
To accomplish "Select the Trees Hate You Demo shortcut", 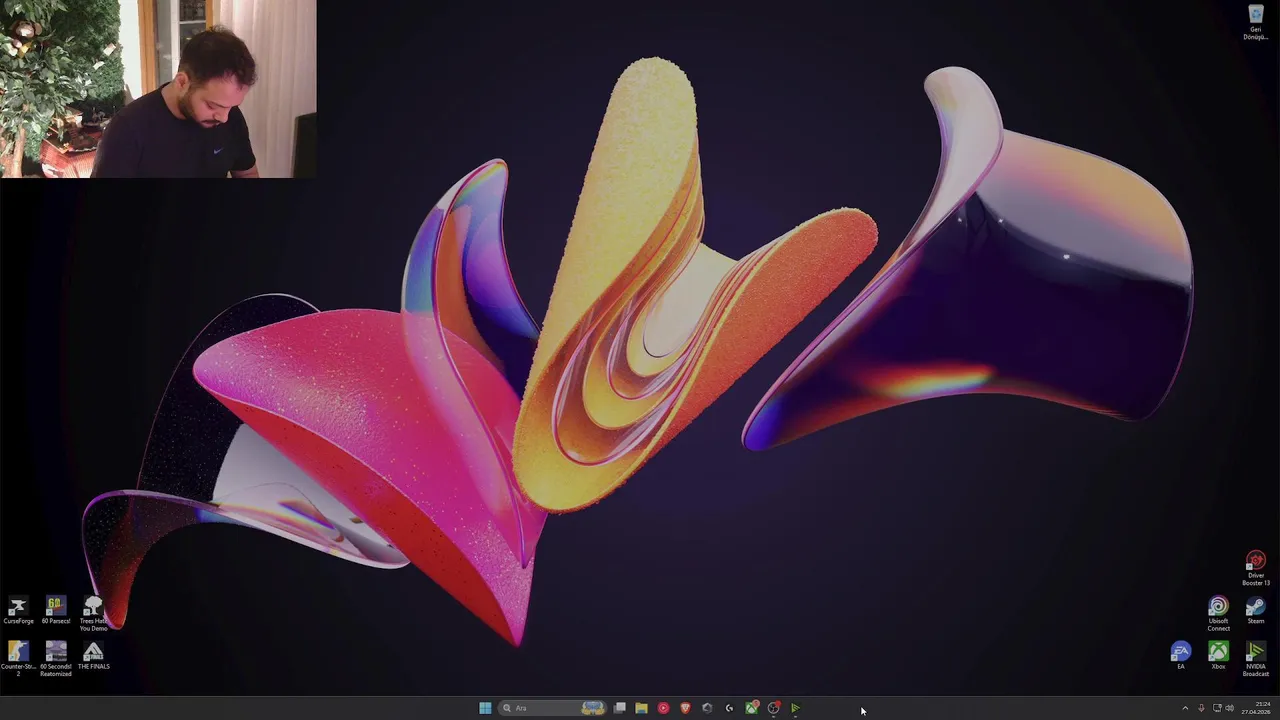I will coord(93,614).
